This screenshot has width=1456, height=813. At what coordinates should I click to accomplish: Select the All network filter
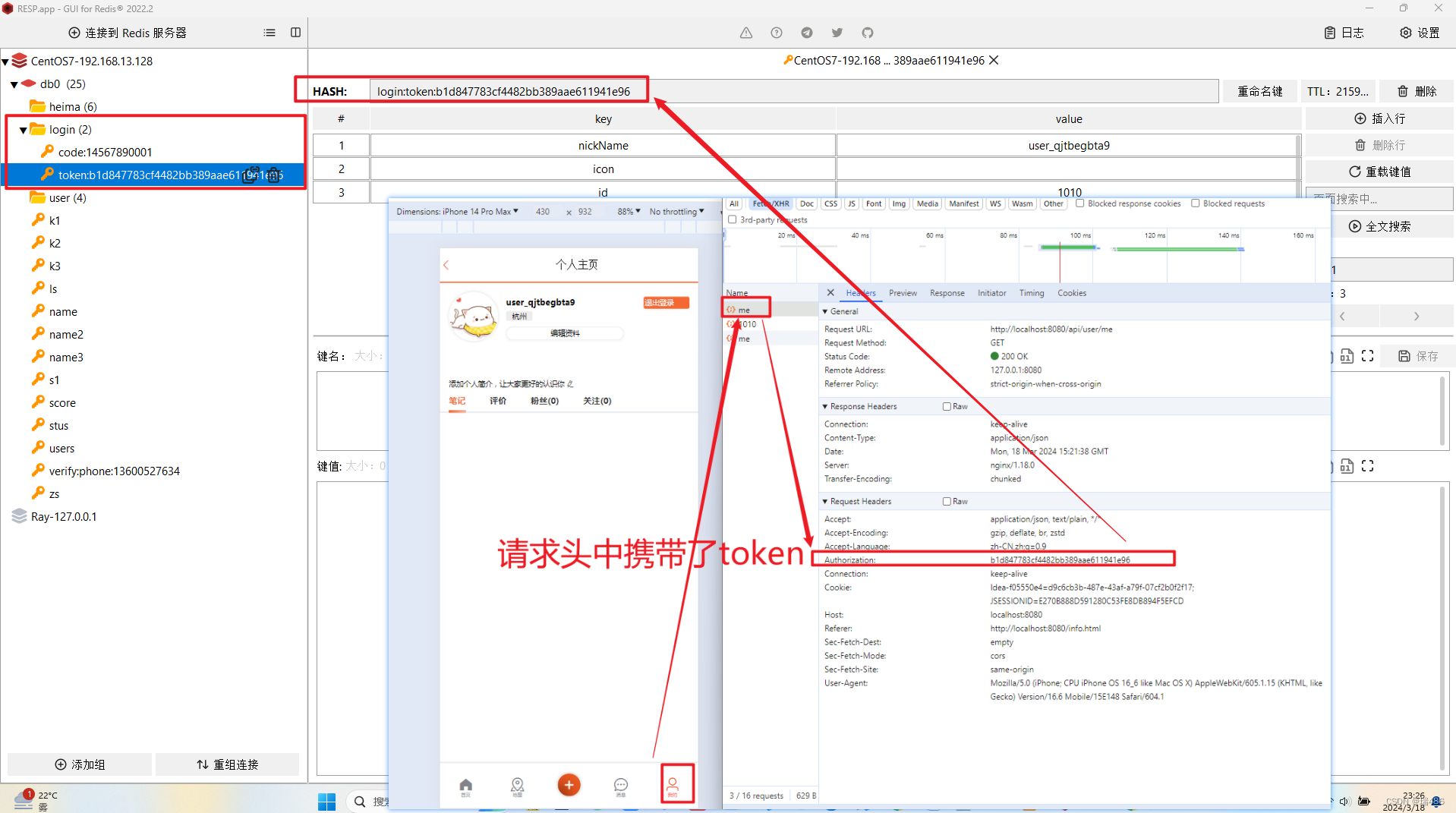[733, 203]
